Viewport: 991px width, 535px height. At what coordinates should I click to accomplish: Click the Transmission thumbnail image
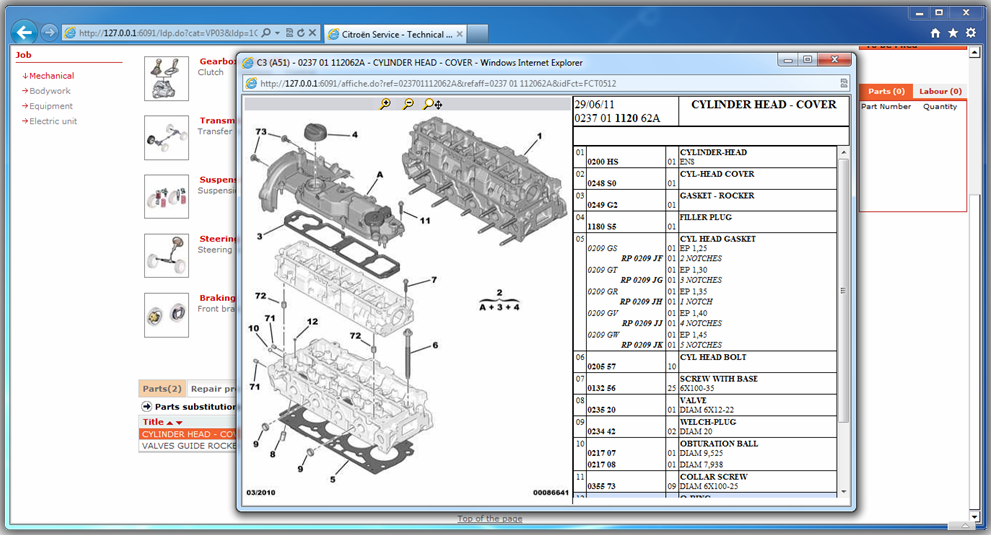tap(166, 137)
